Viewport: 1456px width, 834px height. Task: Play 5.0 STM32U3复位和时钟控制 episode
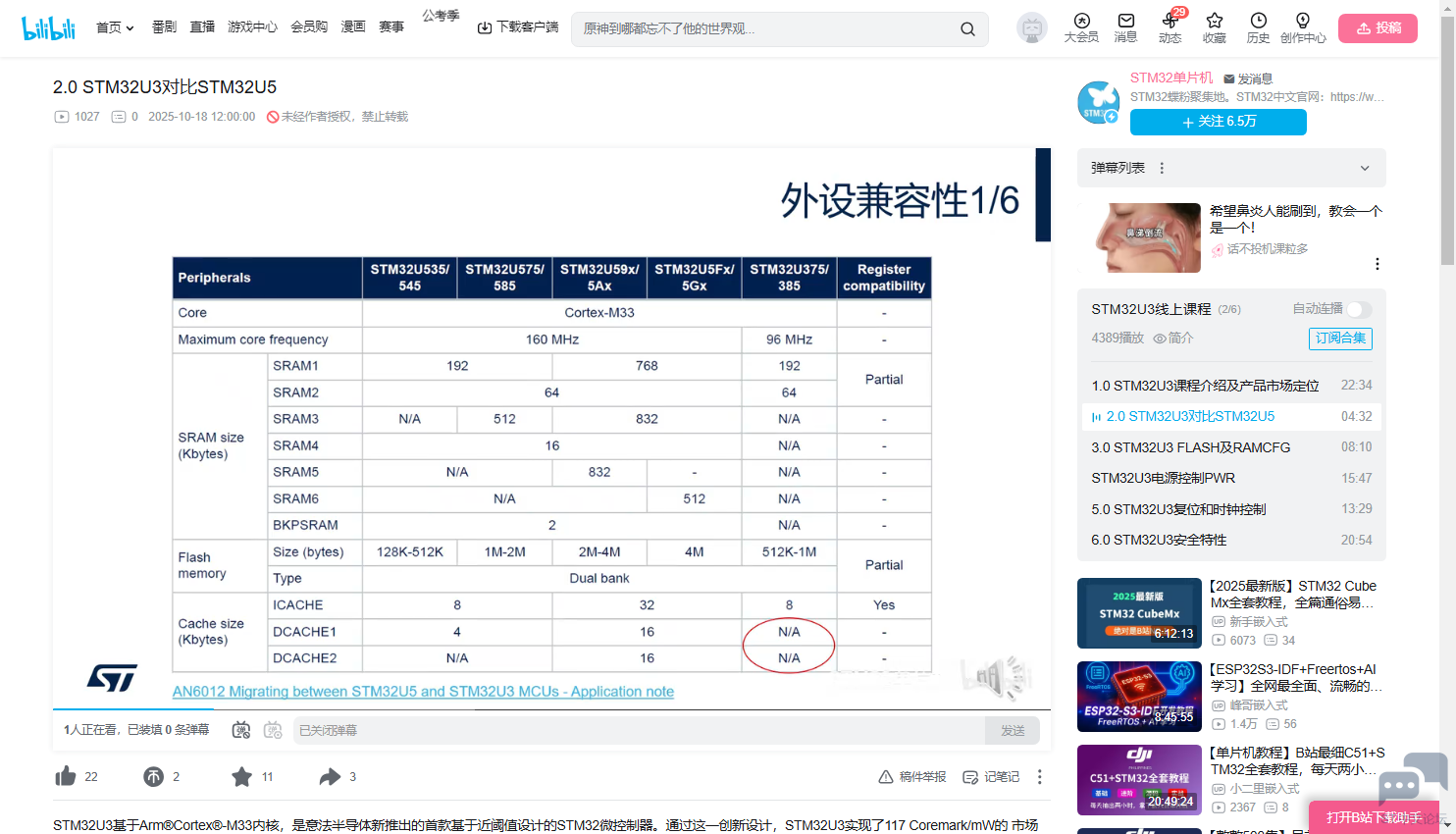[x=1231, y=509]
